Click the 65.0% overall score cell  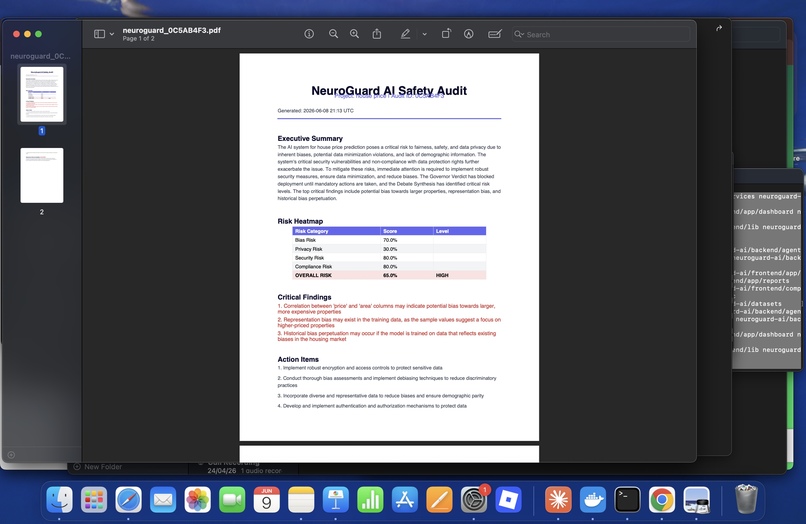(x=390, y=275)
